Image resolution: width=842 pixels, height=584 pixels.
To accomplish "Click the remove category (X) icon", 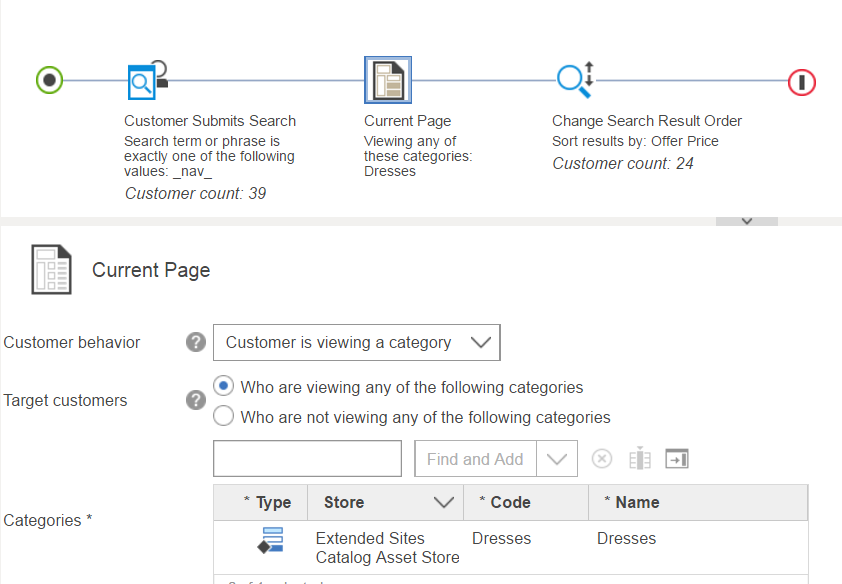I will coord(601,459).
